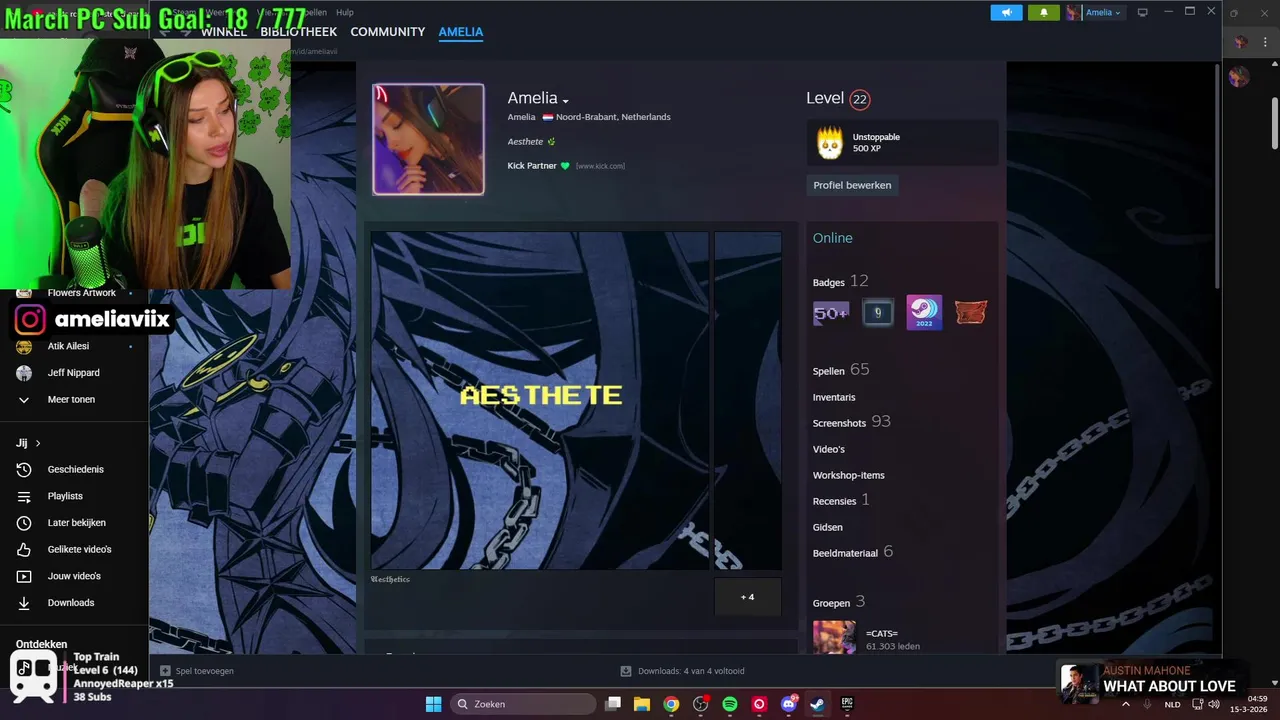Image resolution: width=1280 pixels, height=720 pixels.
Task: Click the Amelia profile avatar picture
Action: click(428, 139)
